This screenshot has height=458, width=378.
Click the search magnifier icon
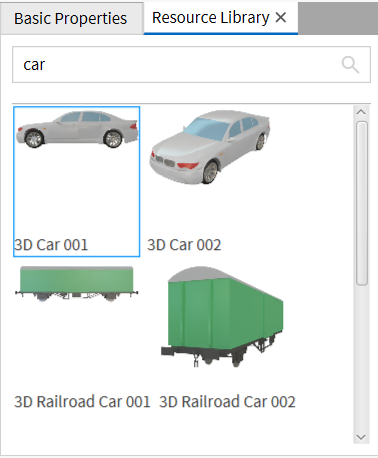click(x=350, y=65)
